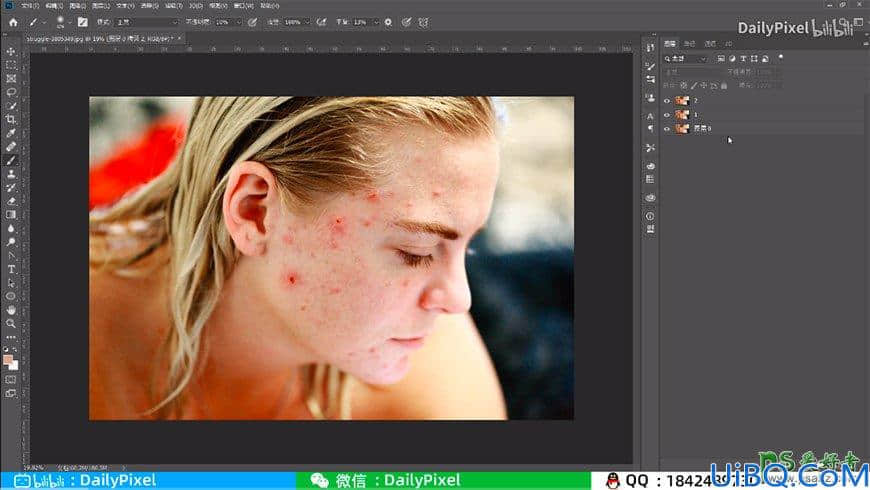870x490 pixels.
Task: Open the smoothing 12% dropdown arrow
Action: pos(376,23)
